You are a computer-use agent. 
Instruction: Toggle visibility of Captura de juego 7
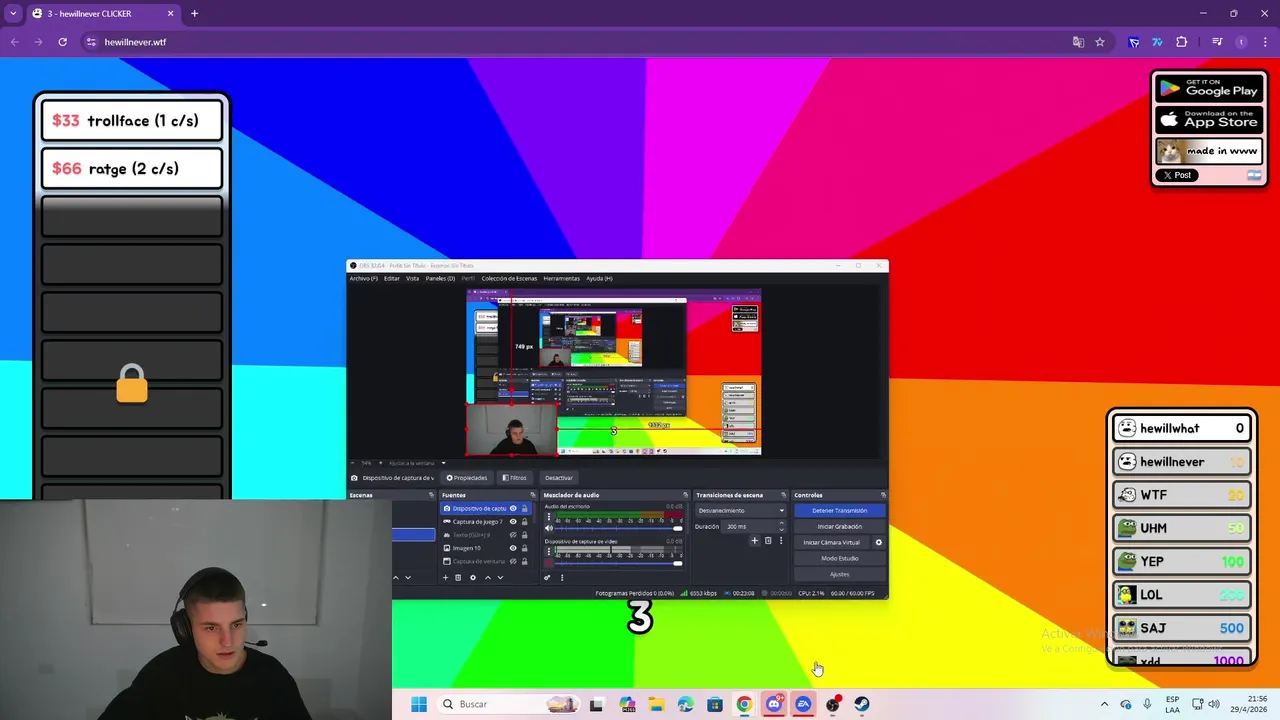(513, 522)
